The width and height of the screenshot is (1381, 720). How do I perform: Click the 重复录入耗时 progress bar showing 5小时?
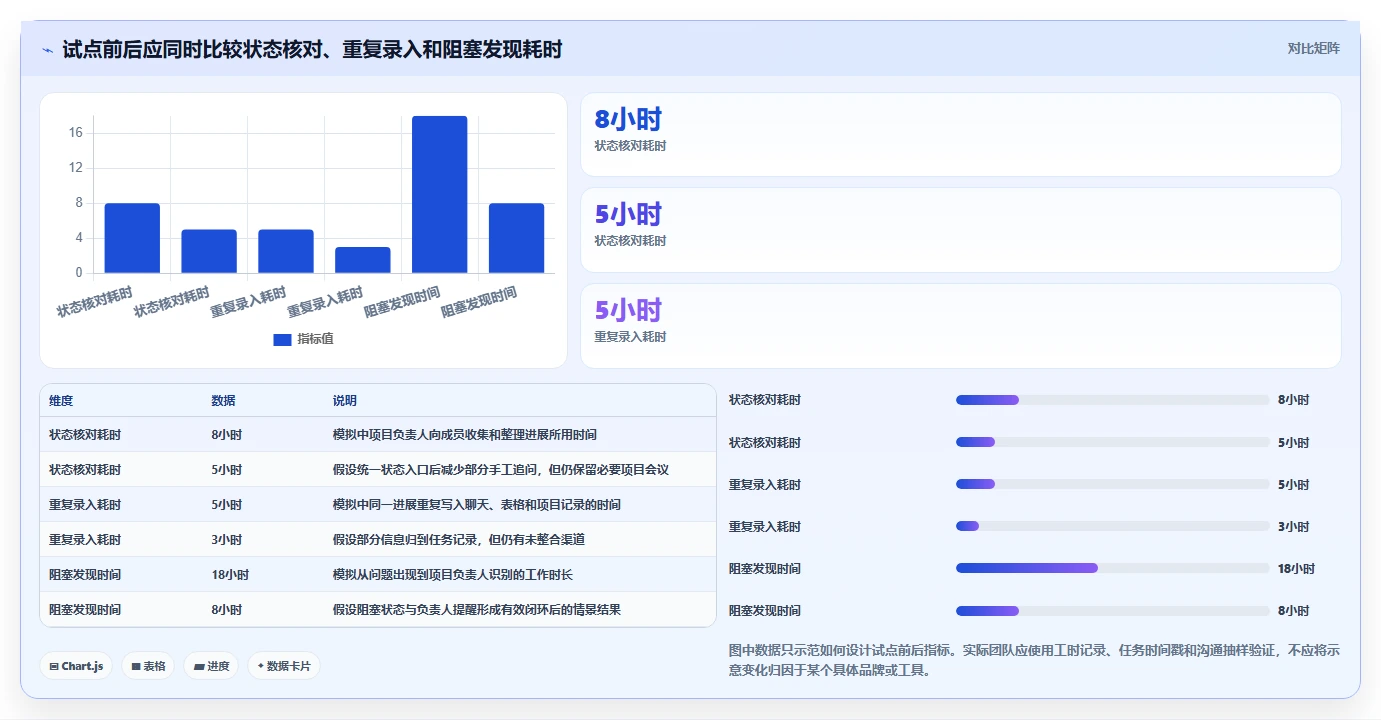[1112, 484]
